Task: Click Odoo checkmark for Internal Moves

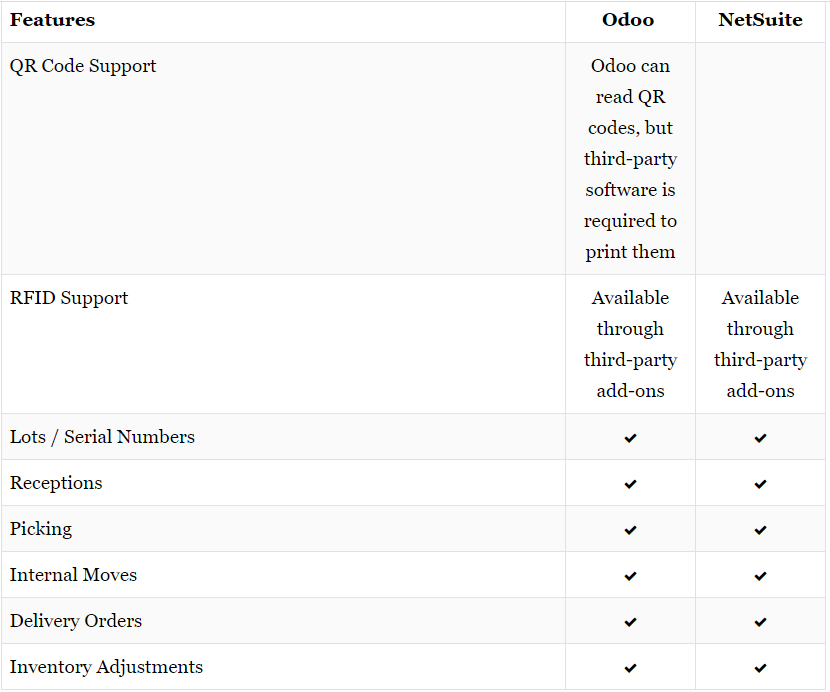Action: coord(630,576)
